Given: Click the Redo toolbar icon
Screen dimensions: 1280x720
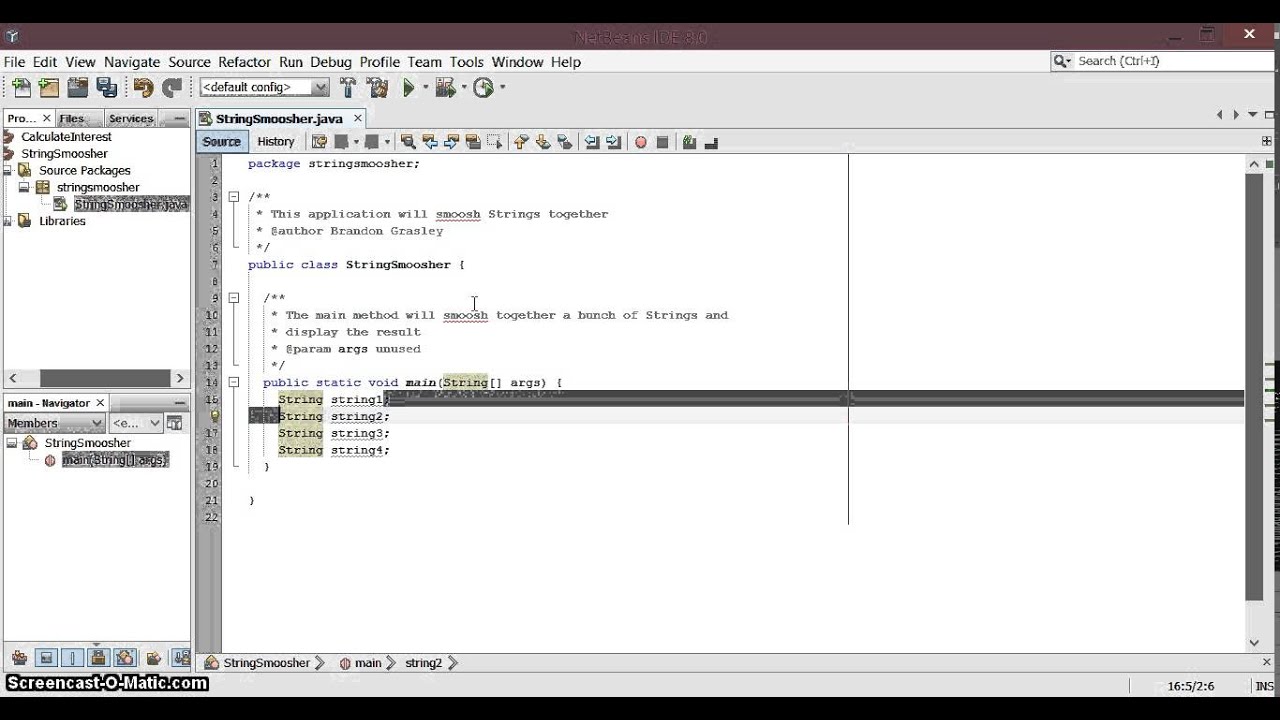Looking at the screenshot, I should [x=172, y=88].
